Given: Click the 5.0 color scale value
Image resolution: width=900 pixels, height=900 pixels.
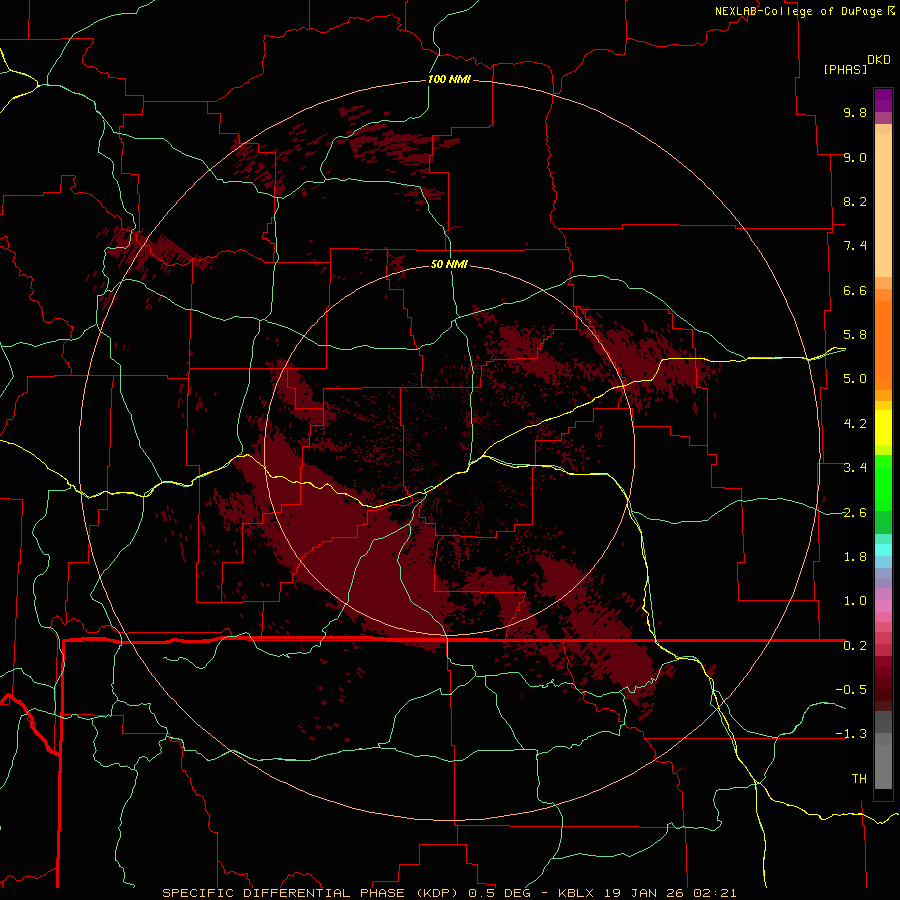Looking at the screenshot, I should (855, 379).
